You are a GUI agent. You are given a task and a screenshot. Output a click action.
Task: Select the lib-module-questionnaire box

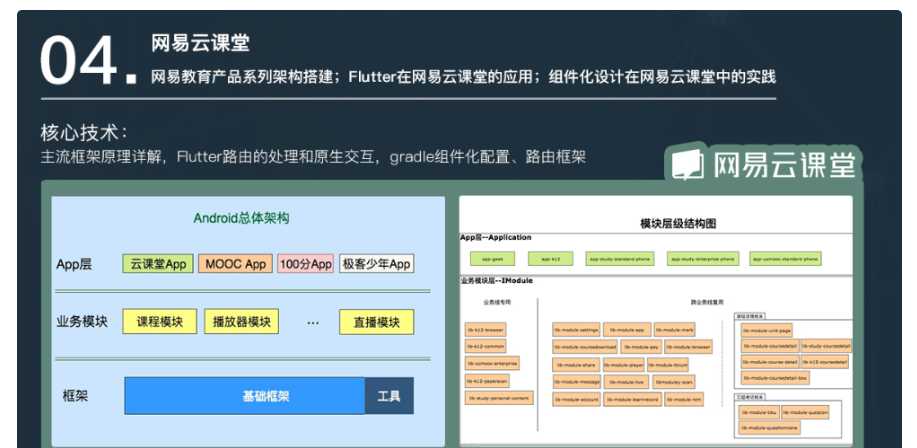[770, 428]
